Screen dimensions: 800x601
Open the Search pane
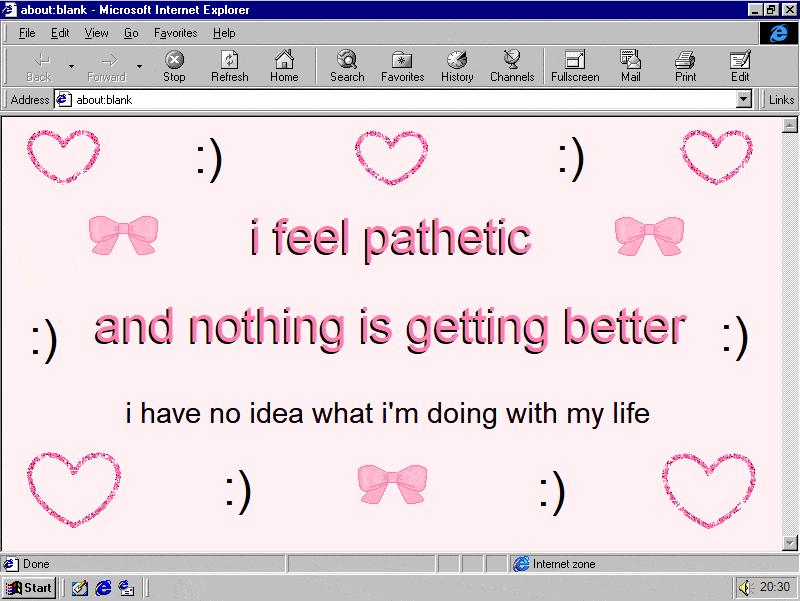click(x=347, y=66)
